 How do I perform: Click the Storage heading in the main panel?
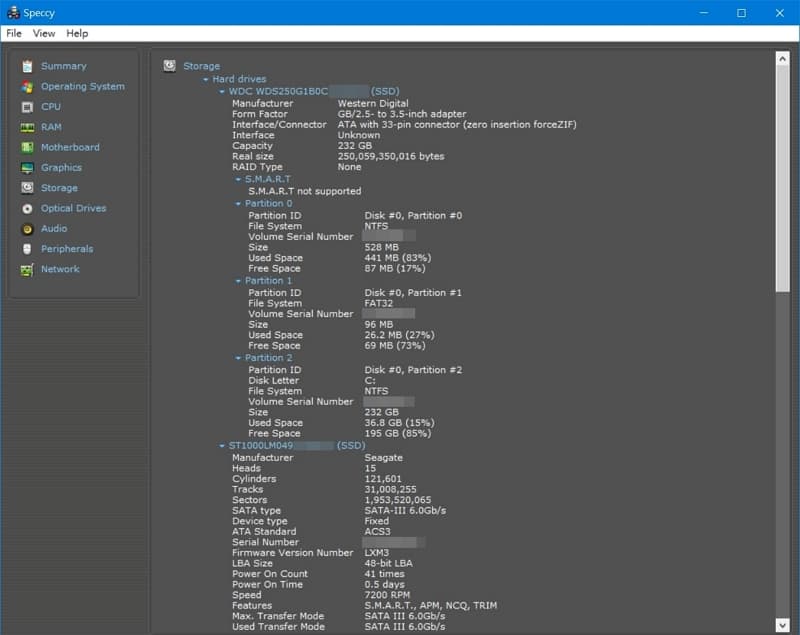[202, 66]
